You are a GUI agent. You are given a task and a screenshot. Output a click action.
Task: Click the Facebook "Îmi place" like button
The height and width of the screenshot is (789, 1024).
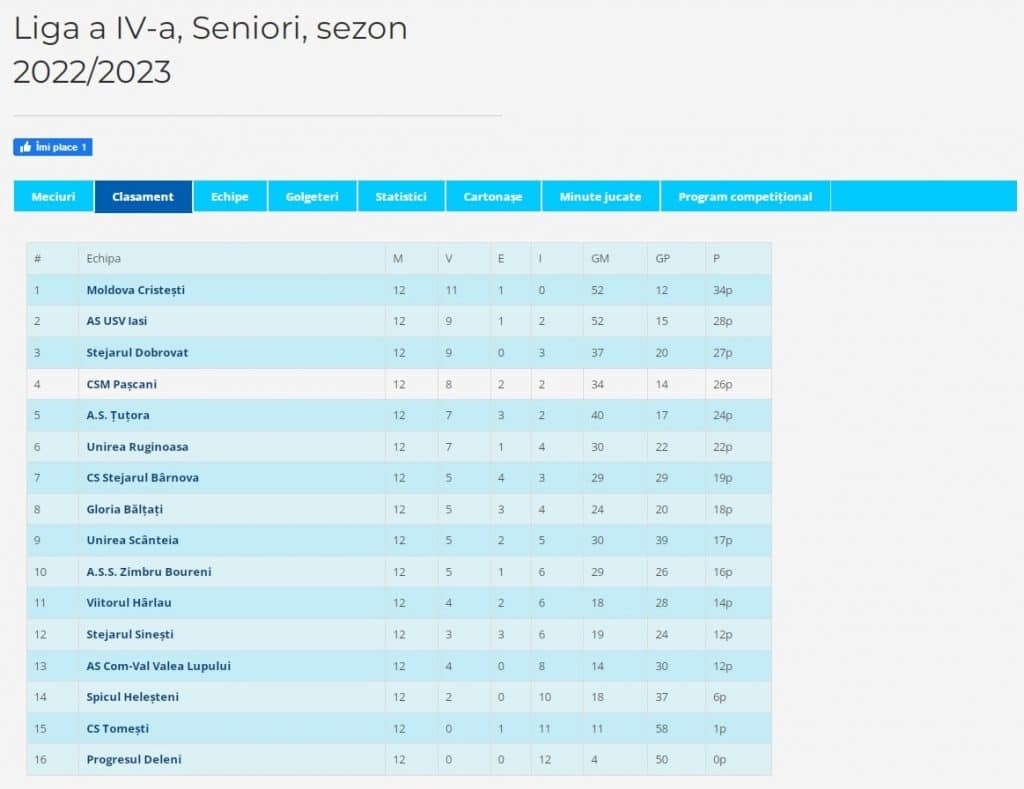pos(52,147)
